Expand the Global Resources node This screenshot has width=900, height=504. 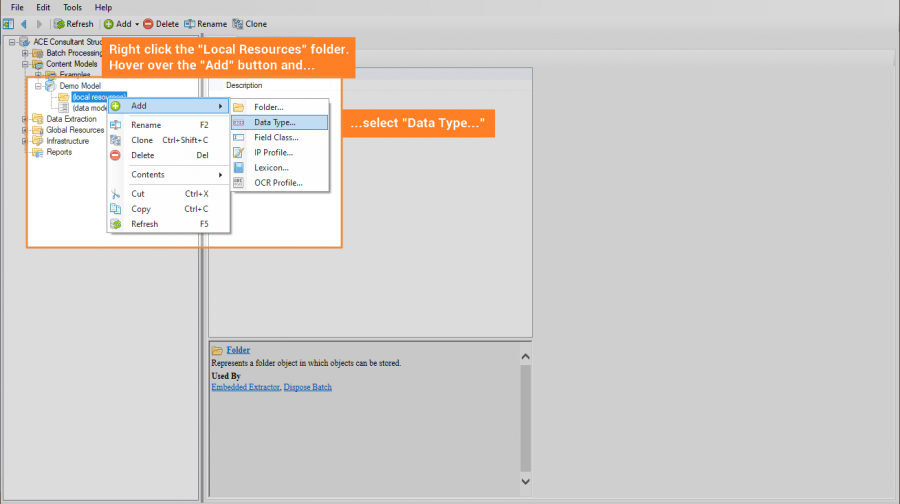click(25, 130)
